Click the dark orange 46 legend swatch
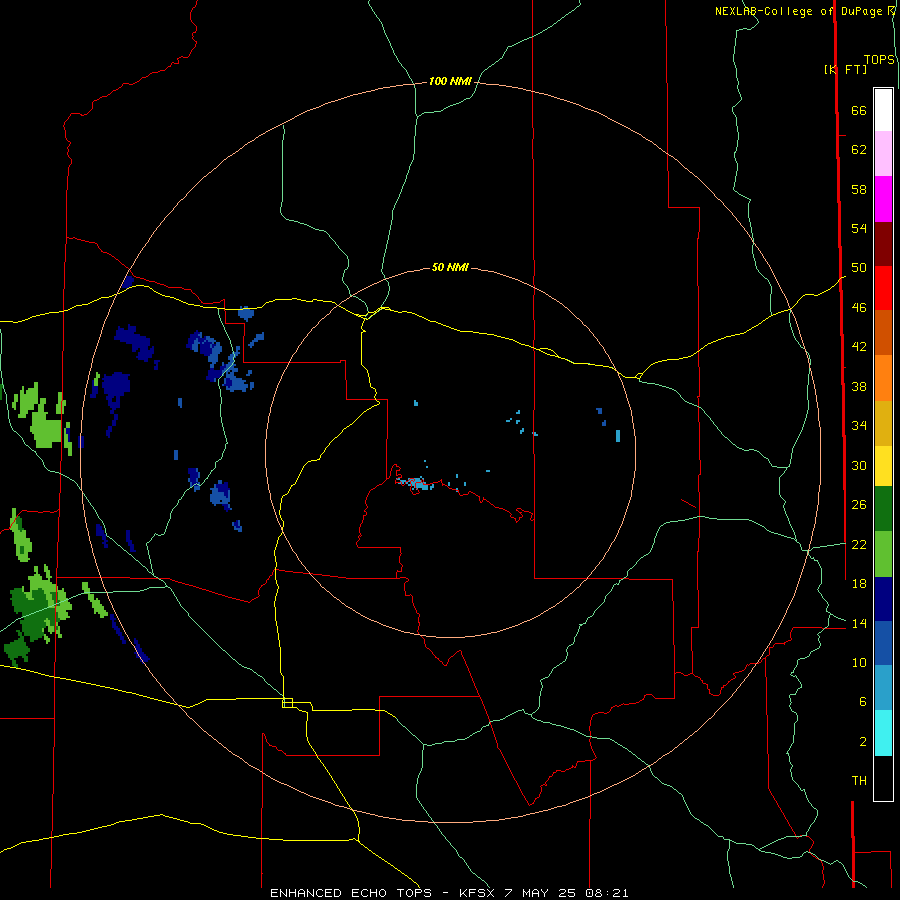The image size is (900, 900). (x=883, y=333)
